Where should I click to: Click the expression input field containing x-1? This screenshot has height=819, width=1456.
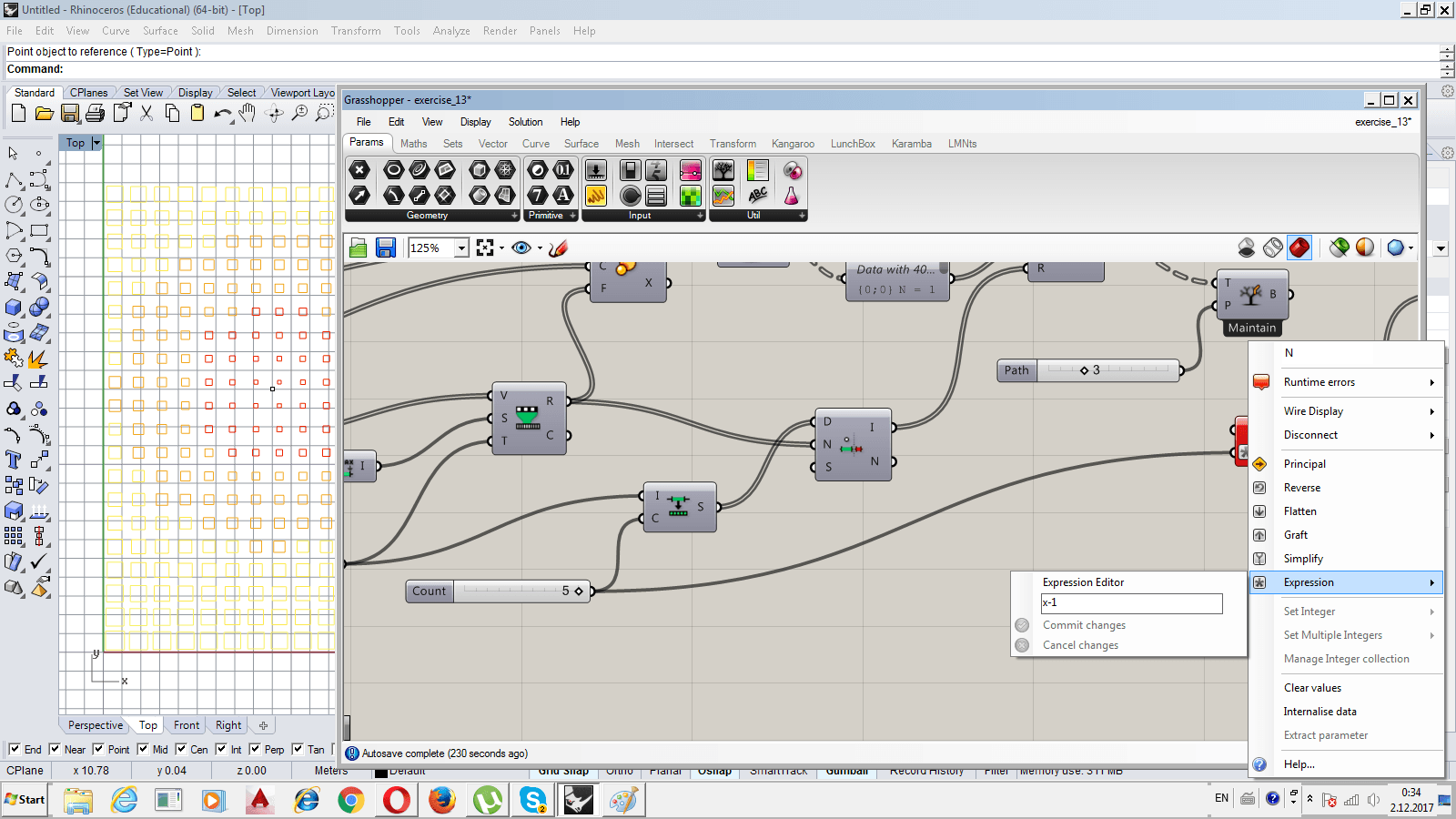[x=1131, y=602]
